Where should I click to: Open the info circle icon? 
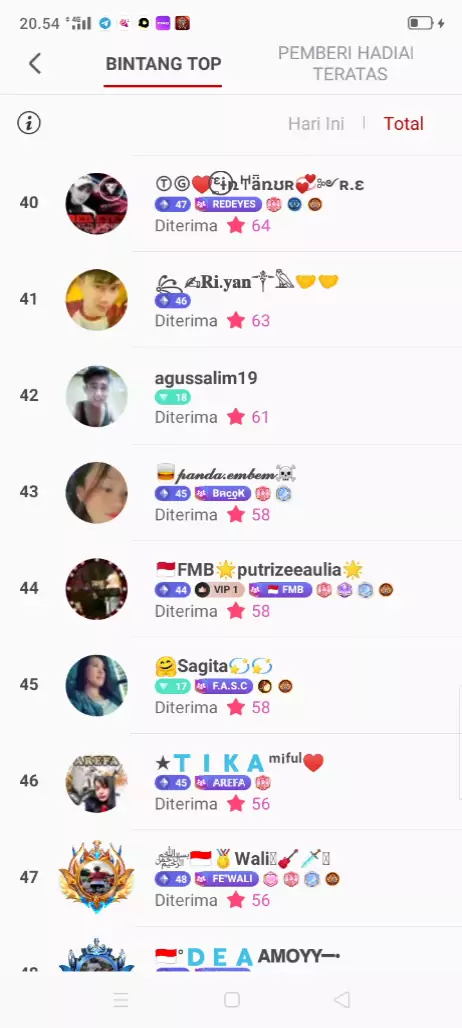click(x=29, y=123)
